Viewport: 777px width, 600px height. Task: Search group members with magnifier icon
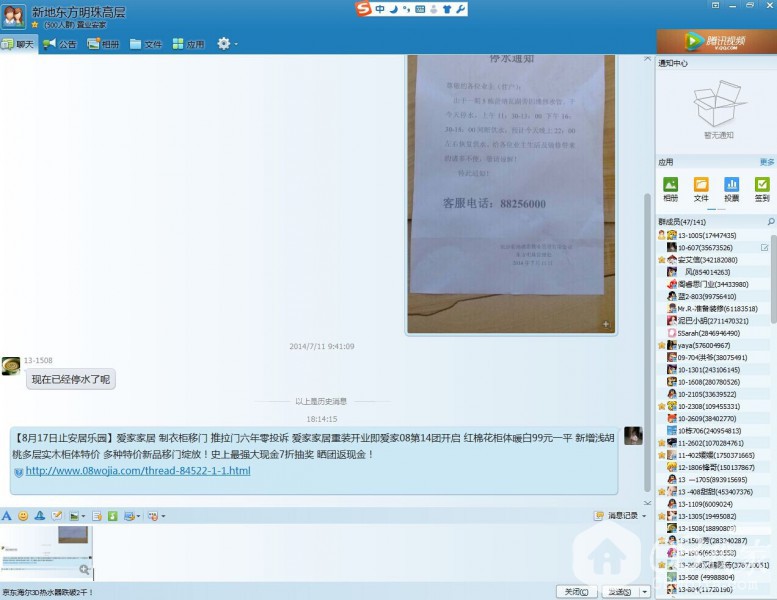pos(770,222)
